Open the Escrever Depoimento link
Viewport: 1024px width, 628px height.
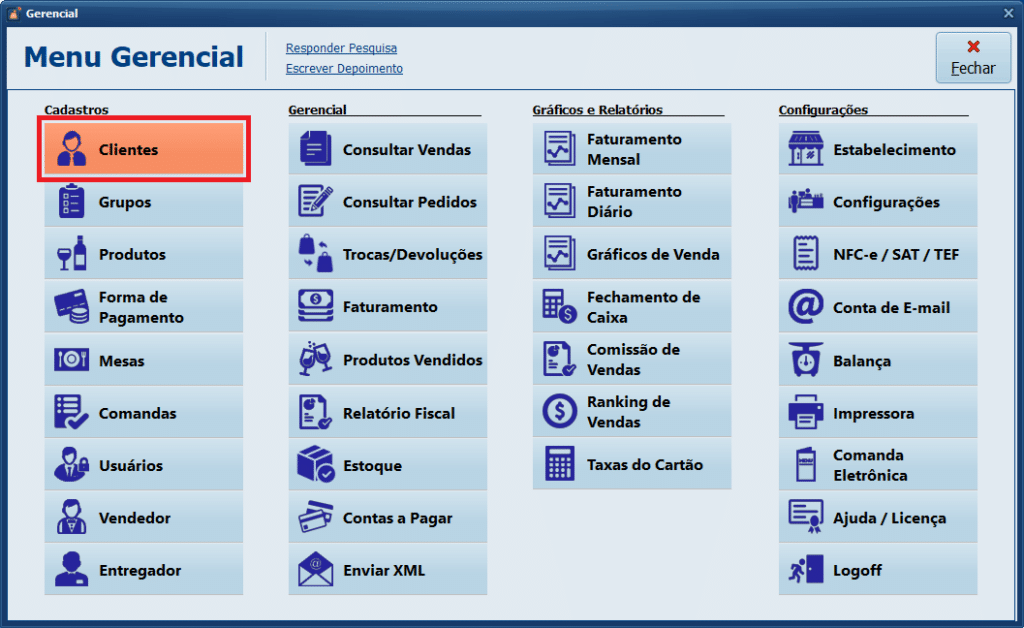[344, 69]
